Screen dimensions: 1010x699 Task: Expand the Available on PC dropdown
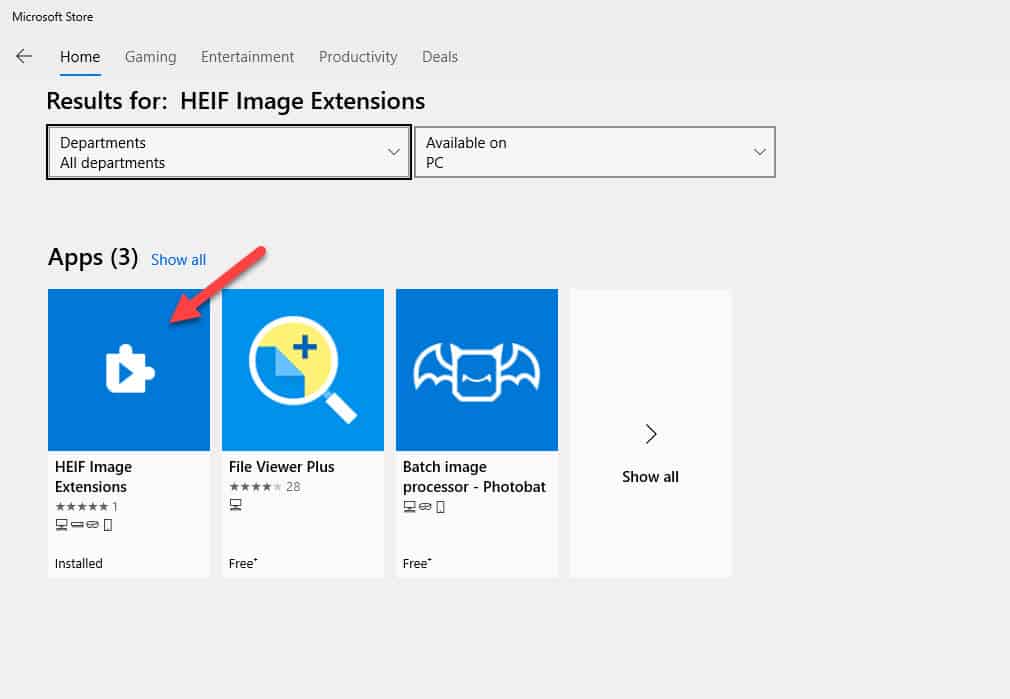pos(595,152)
